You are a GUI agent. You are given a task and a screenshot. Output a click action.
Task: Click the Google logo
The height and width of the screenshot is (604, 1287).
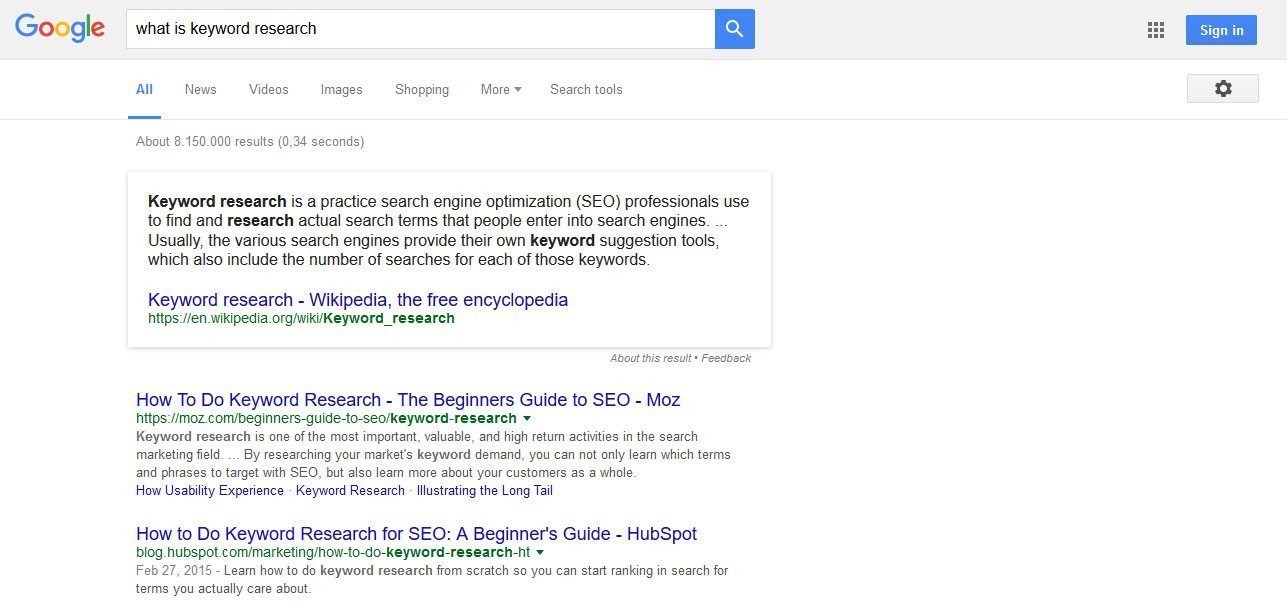[60, 29]
